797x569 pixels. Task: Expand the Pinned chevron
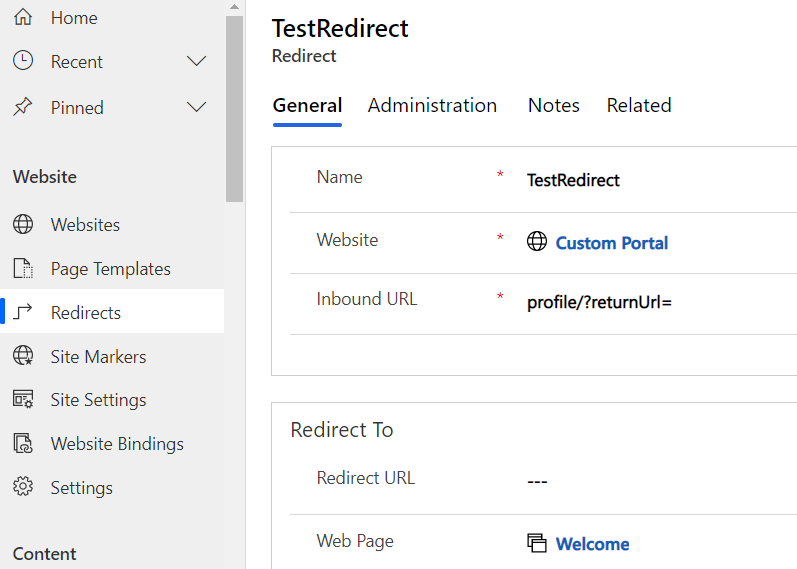click(x=196, y=107)
